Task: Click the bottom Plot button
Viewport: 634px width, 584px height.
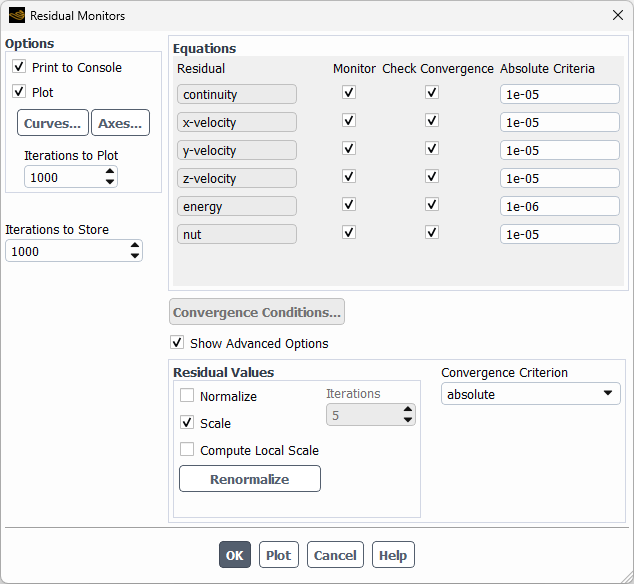Action: click(x=279, y=555)
